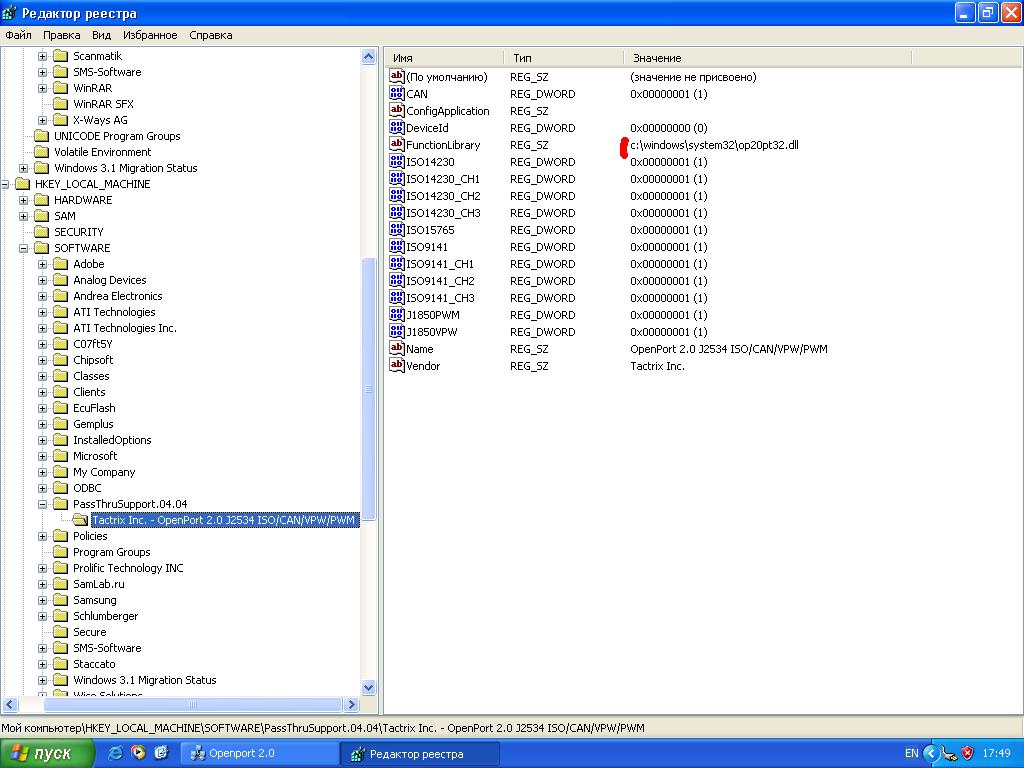The image size is (1024, 768).
Task: Switch to Openport 2.0 taskbar window
Action: [261, 753]
